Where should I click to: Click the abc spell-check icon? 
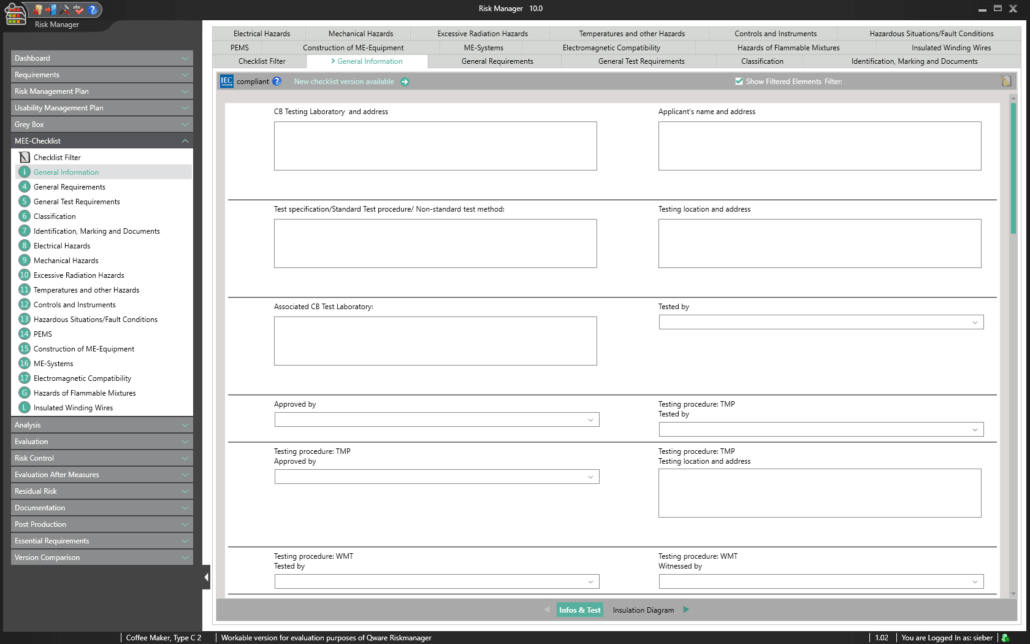pyautogui.click(x=78, y=10)
